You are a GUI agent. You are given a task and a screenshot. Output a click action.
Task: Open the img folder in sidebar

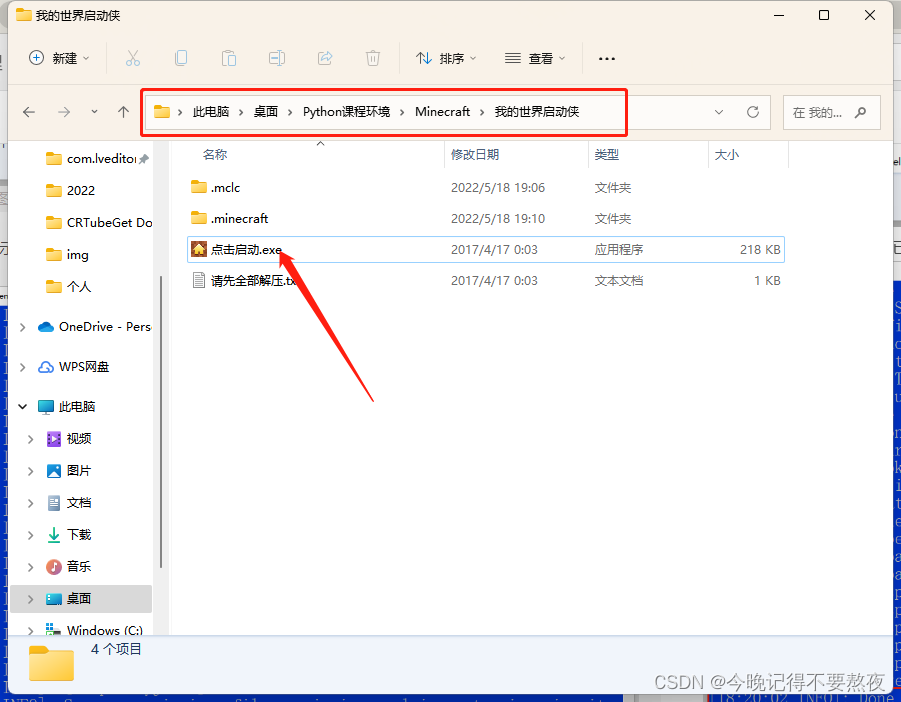tap(78, 255)
